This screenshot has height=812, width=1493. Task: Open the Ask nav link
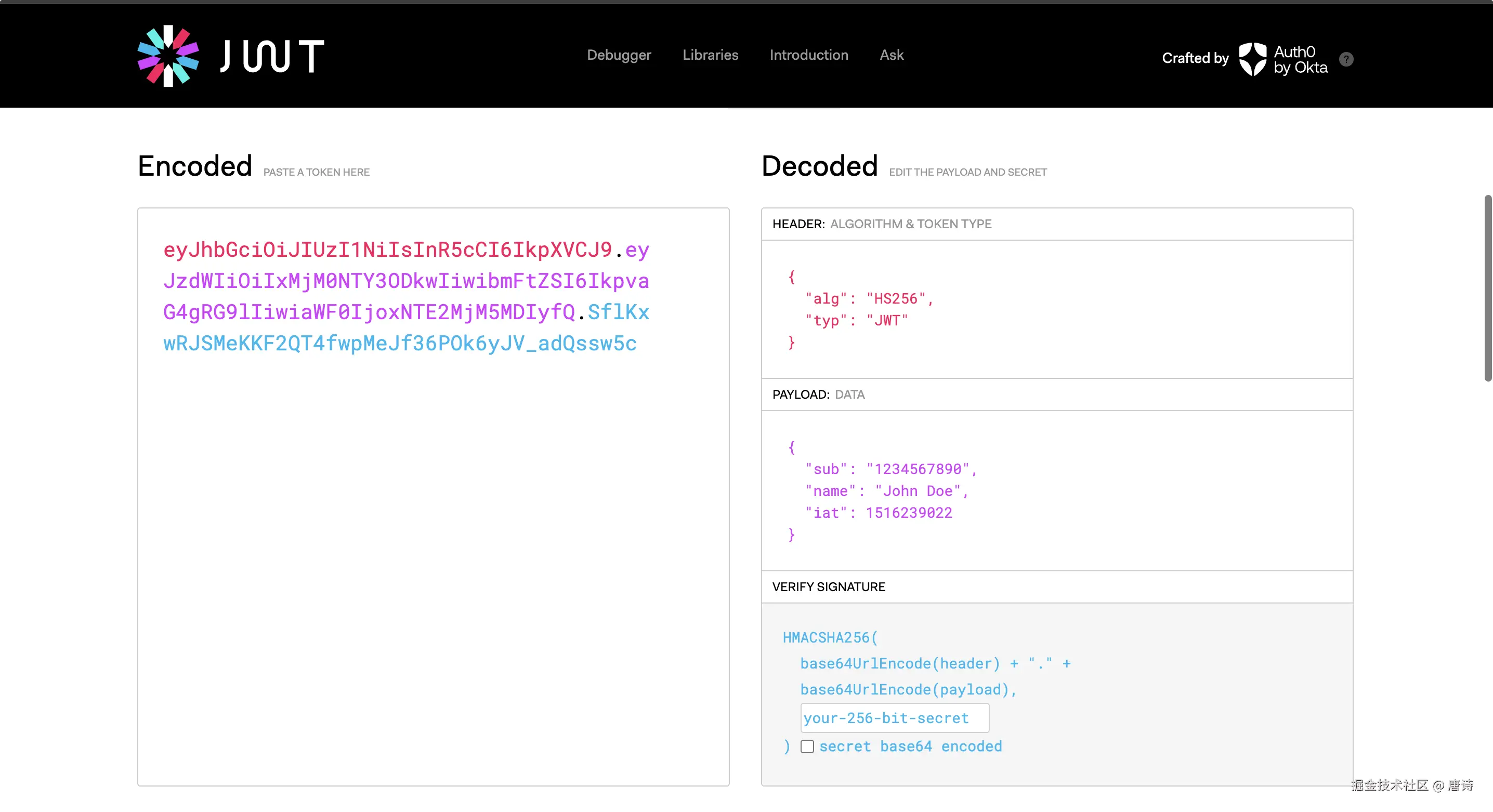[x=892, y=55]
